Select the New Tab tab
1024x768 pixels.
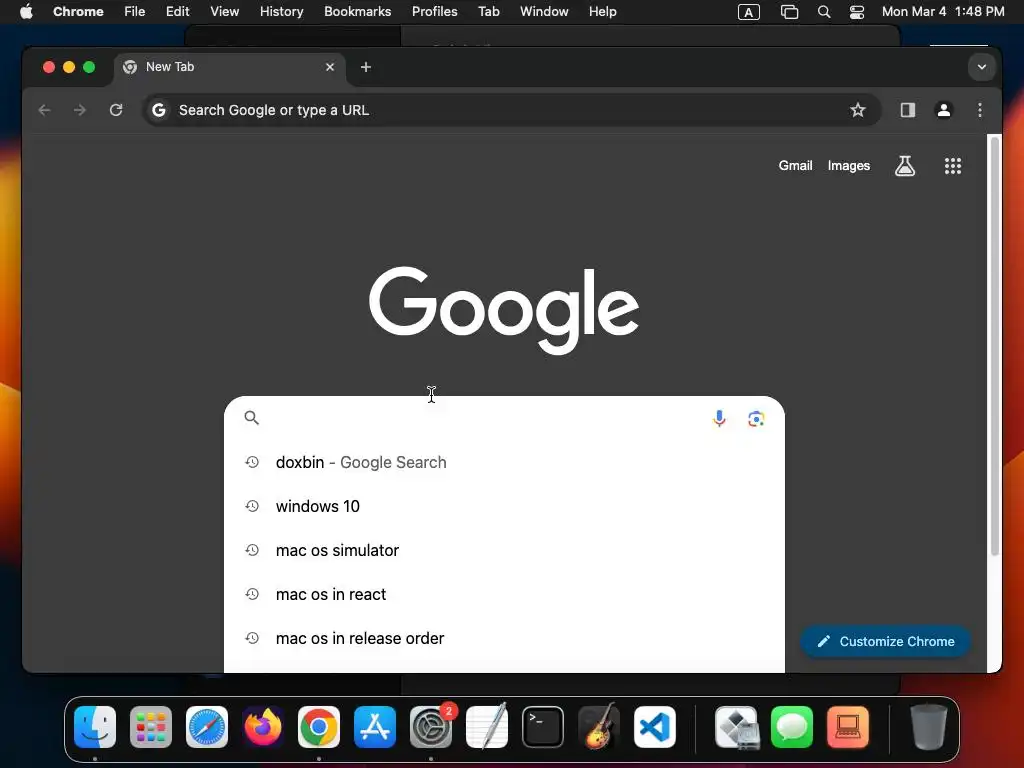(x=229, y=67)
